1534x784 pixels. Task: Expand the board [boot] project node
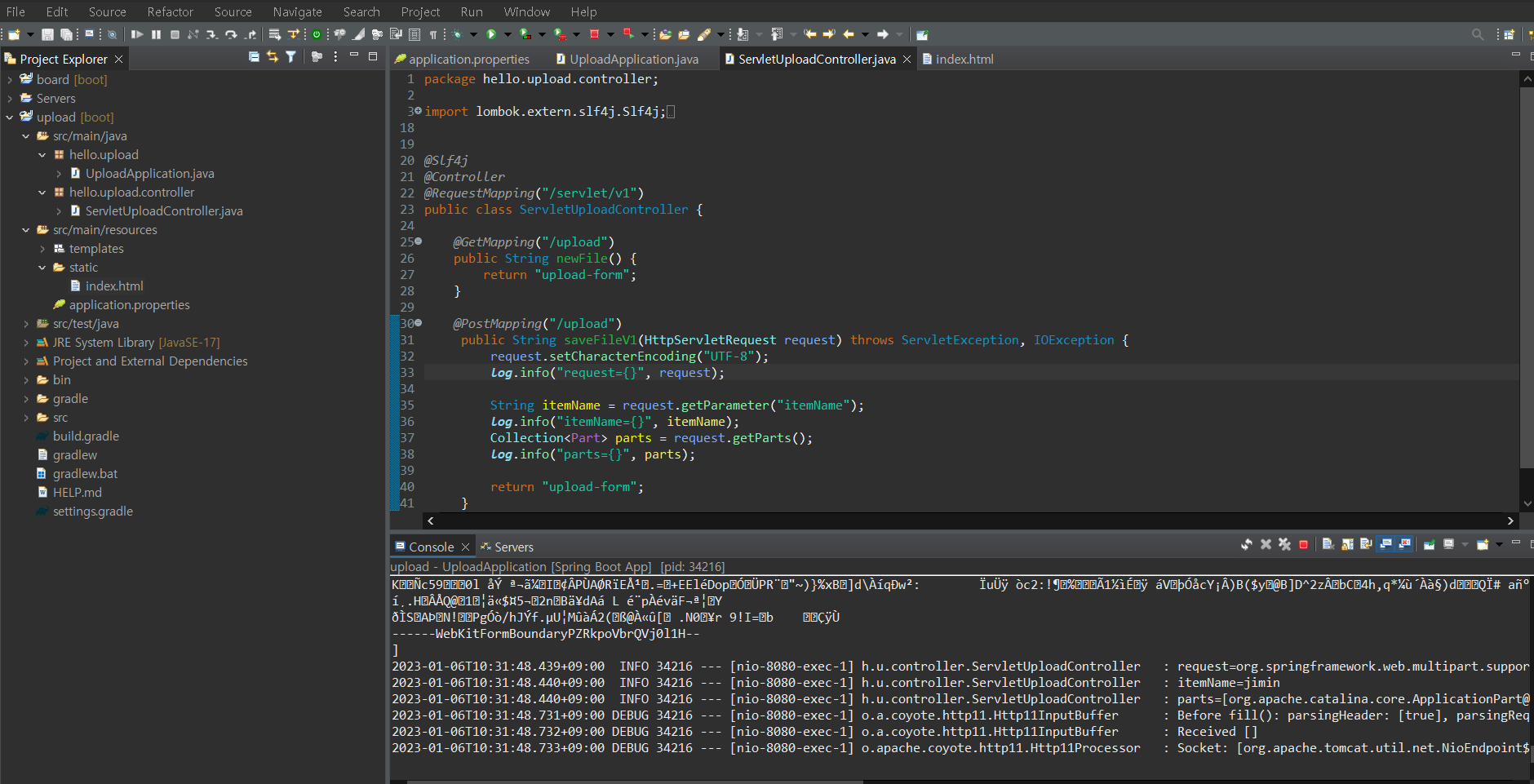click(x=10, y=80)
